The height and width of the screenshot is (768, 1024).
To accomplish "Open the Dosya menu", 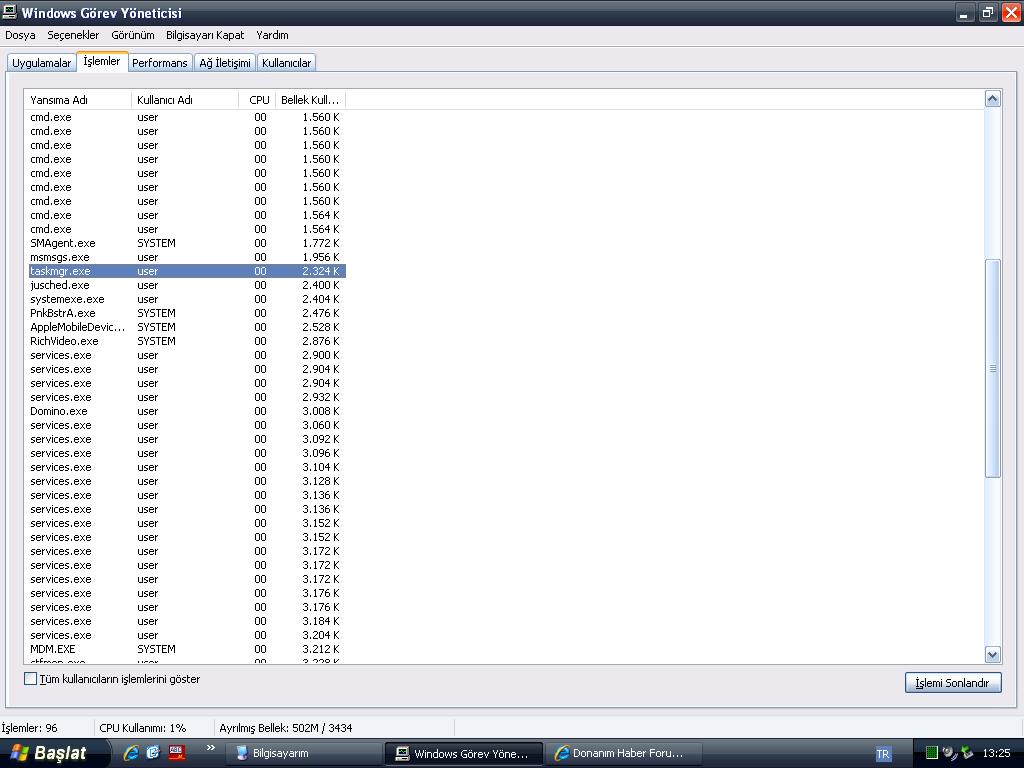I will tap(20, 35).
